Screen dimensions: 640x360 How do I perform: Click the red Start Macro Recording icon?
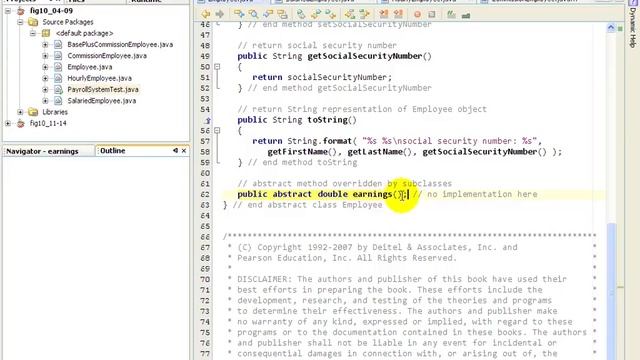click(417, 14)
